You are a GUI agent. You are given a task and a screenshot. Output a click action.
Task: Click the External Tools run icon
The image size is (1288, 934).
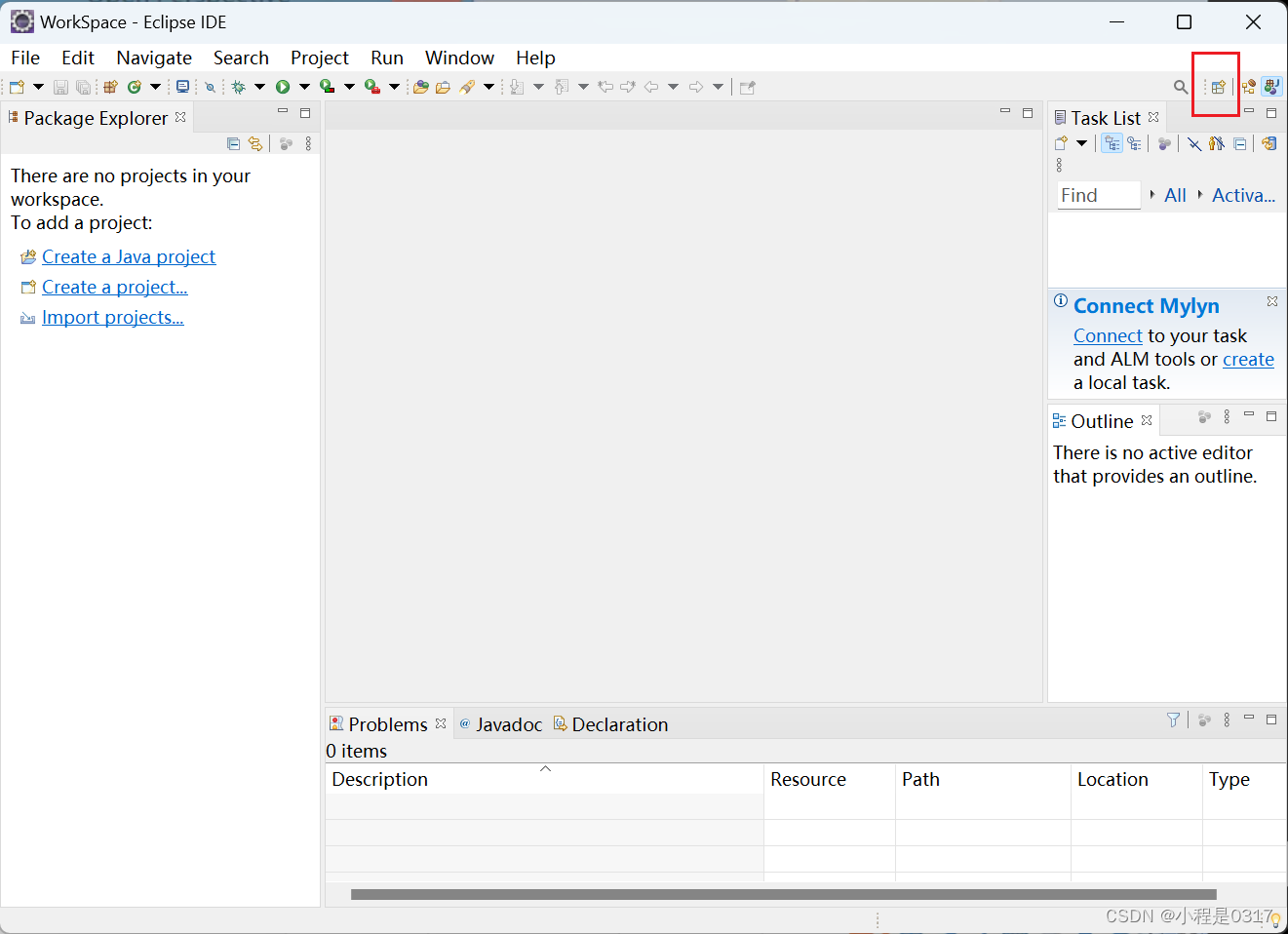pyautogui.click(x=372, y=87)
